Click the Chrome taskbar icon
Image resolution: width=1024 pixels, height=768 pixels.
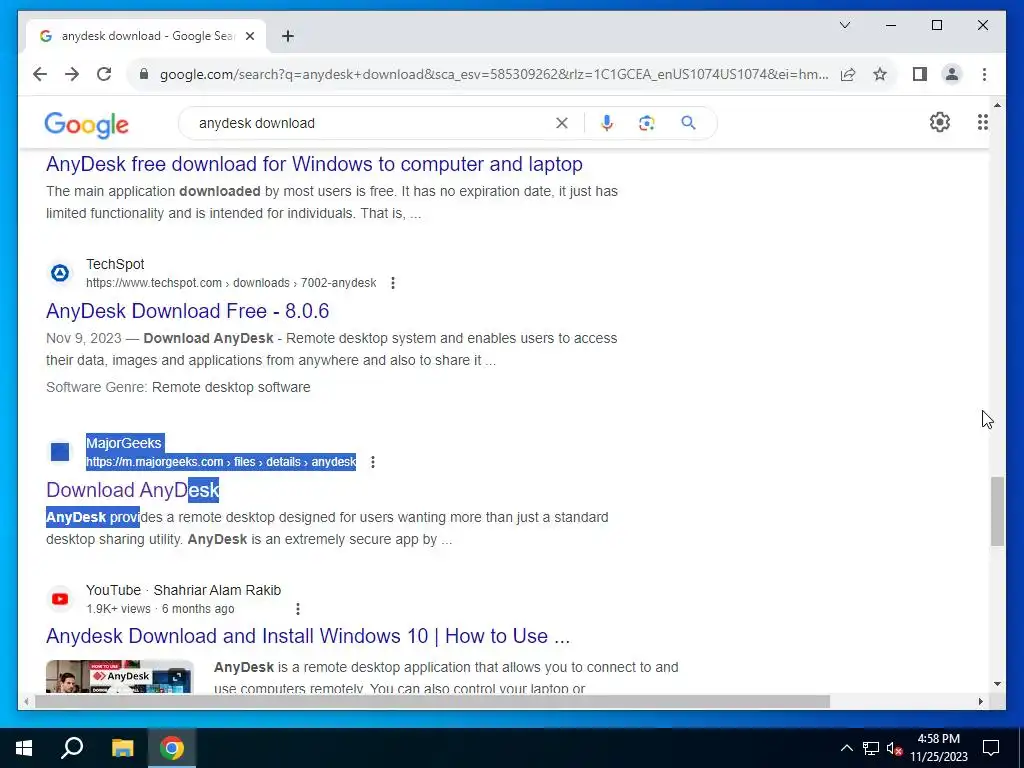pos(172,748)
